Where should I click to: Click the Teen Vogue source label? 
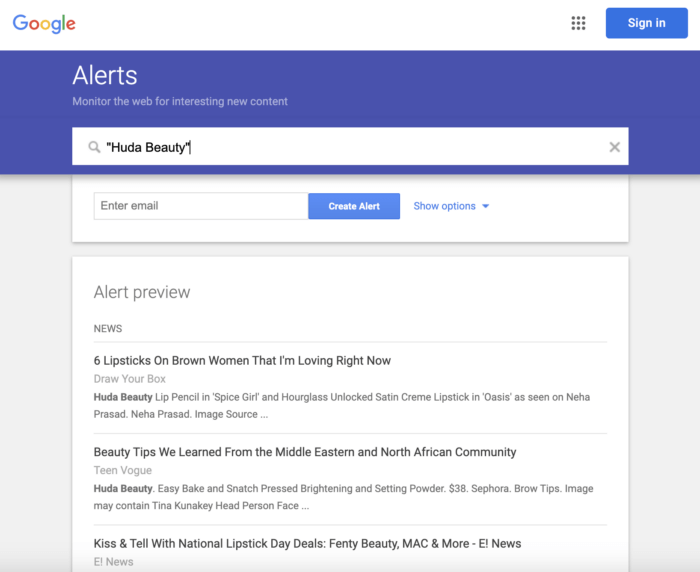point(123,470)
